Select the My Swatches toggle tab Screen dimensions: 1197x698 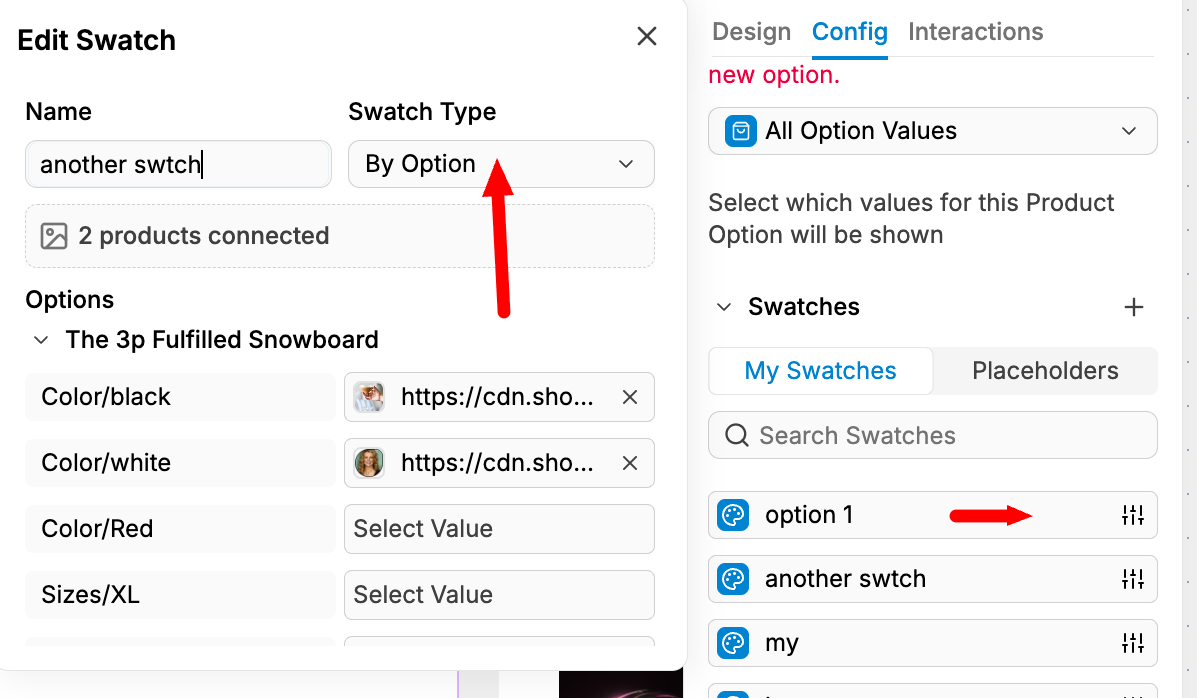(820, 371)
